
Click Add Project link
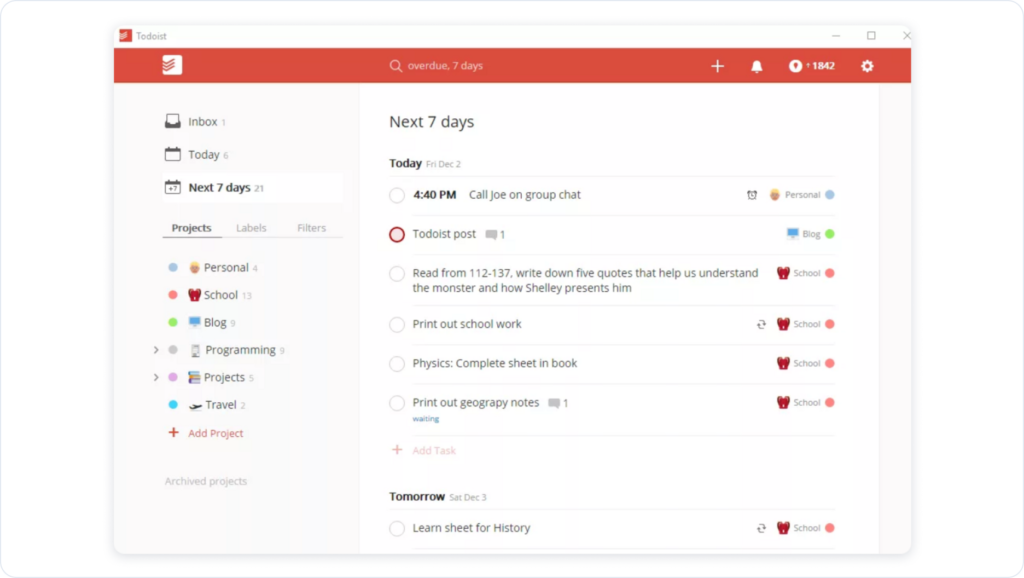(x=216, y=433)
